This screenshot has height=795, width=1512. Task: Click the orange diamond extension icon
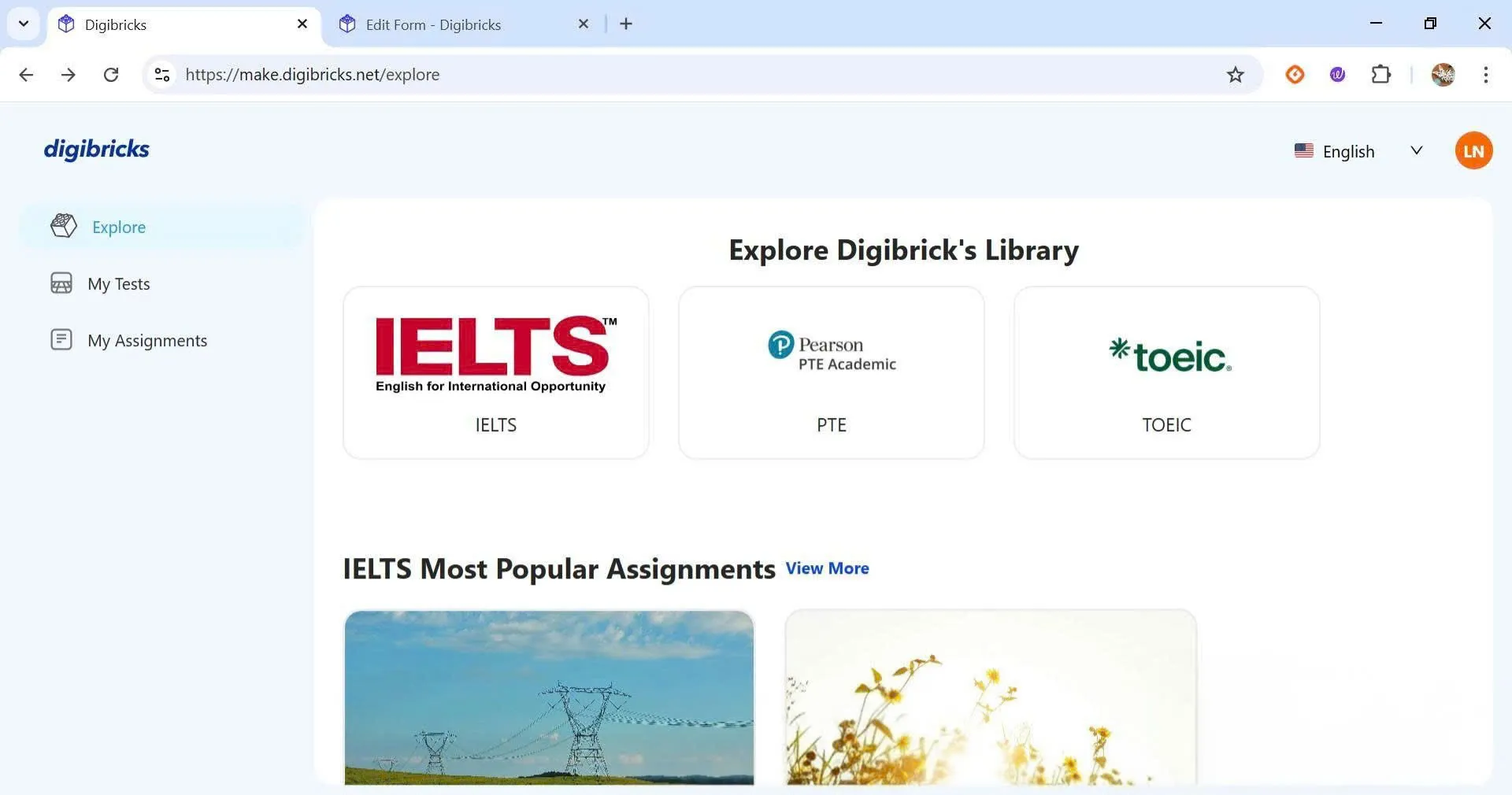pyautogui.click(x=1295, y=75)
